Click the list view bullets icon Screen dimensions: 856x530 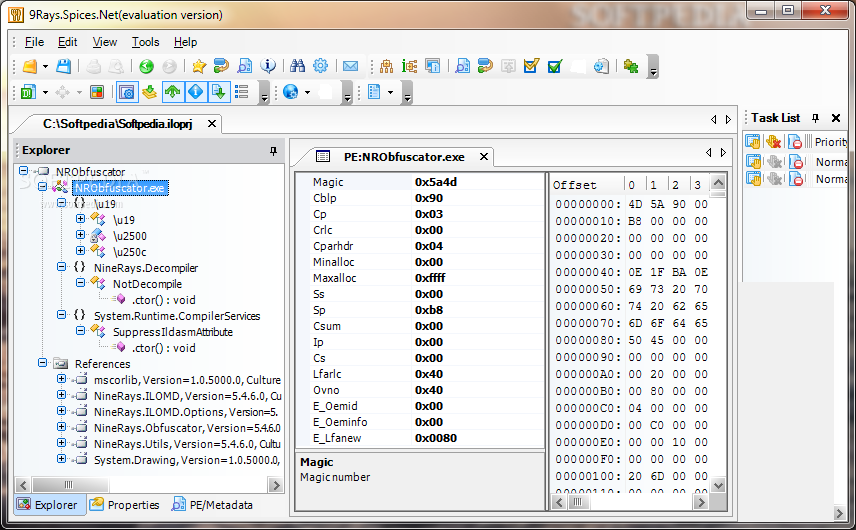point(241,92)
